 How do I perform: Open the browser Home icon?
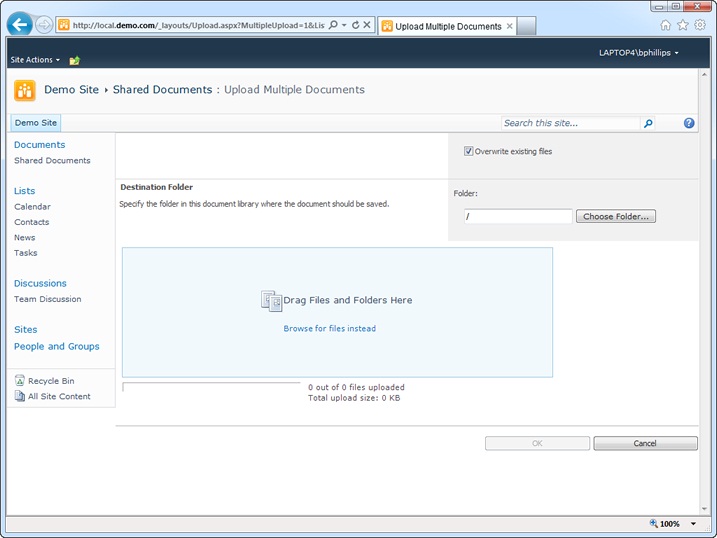click(x=665, y=25)
